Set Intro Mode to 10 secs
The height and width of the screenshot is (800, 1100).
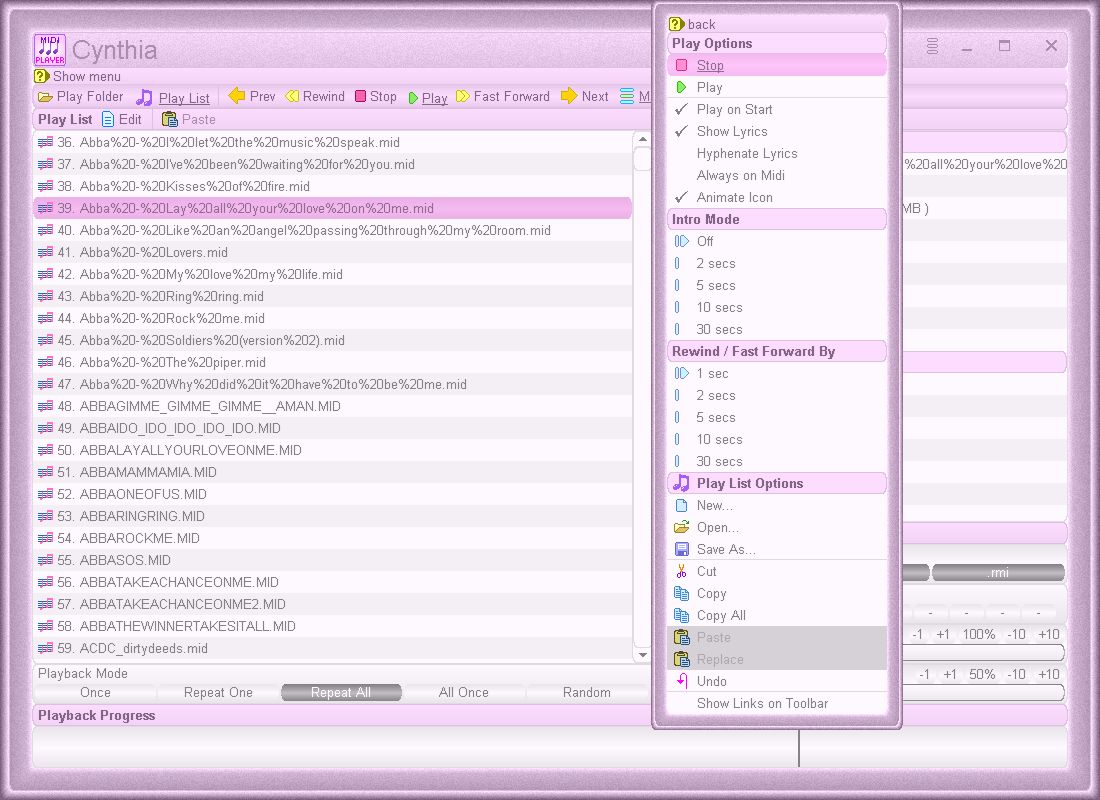(777, 307)
